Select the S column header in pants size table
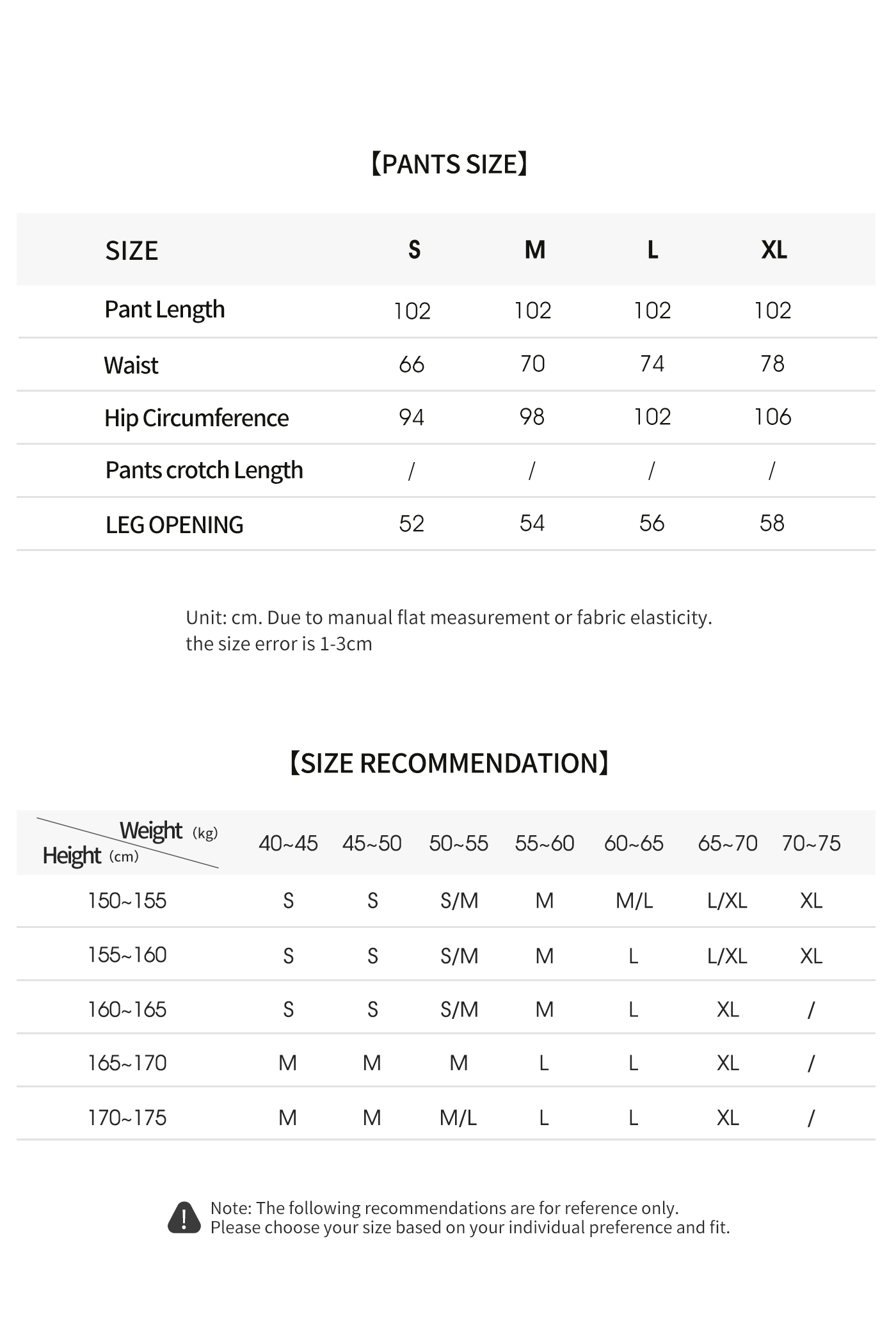This screenshot has height=1344, width=896. 414,250
